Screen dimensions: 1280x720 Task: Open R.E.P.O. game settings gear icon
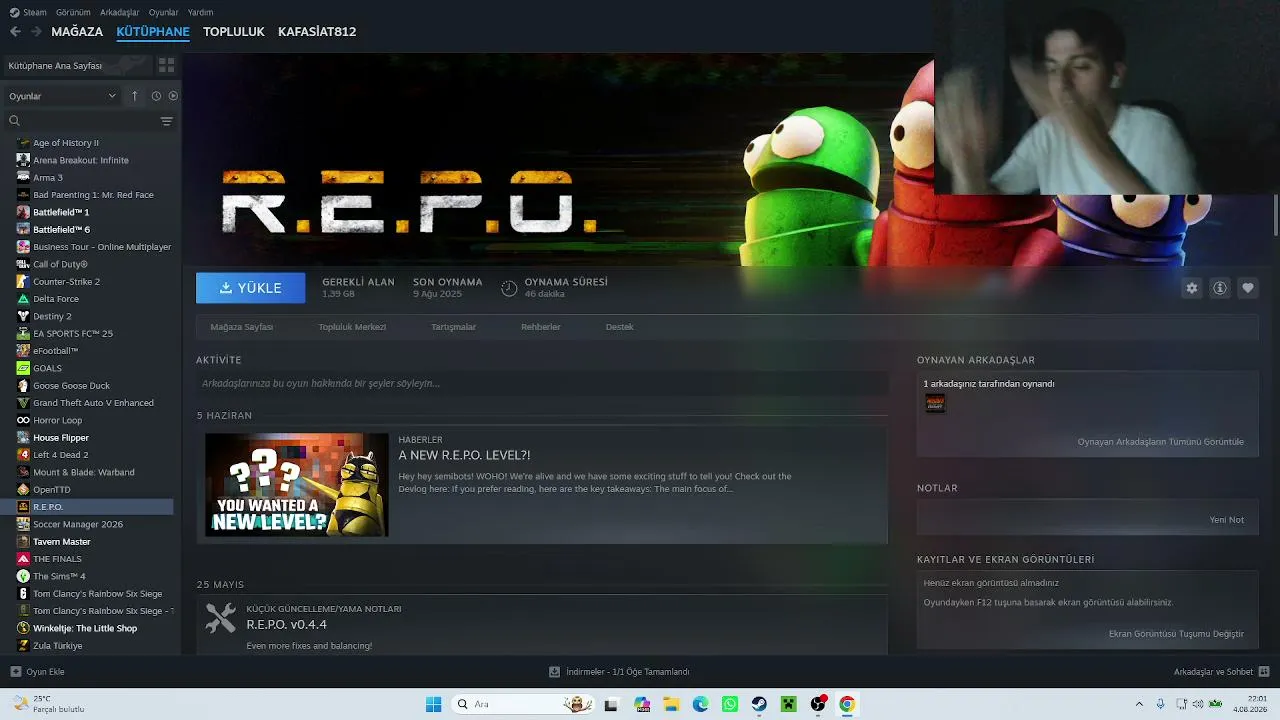[1191, 288]
